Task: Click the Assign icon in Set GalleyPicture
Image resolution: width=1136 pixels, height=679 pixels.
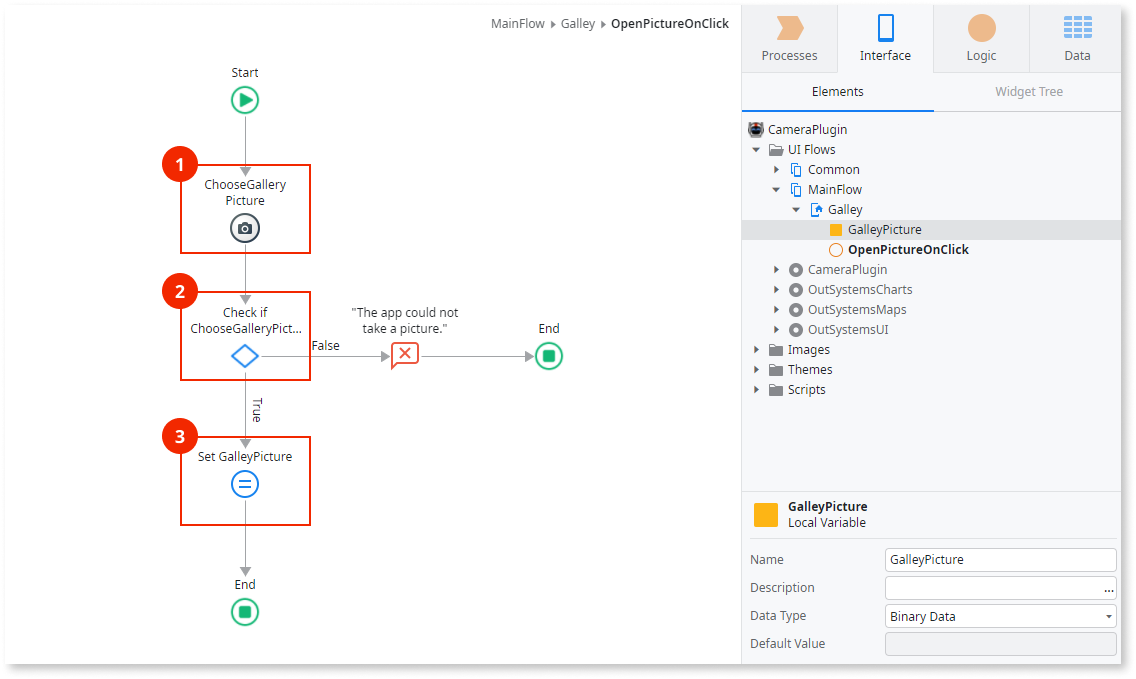Action: coord(245,484)
